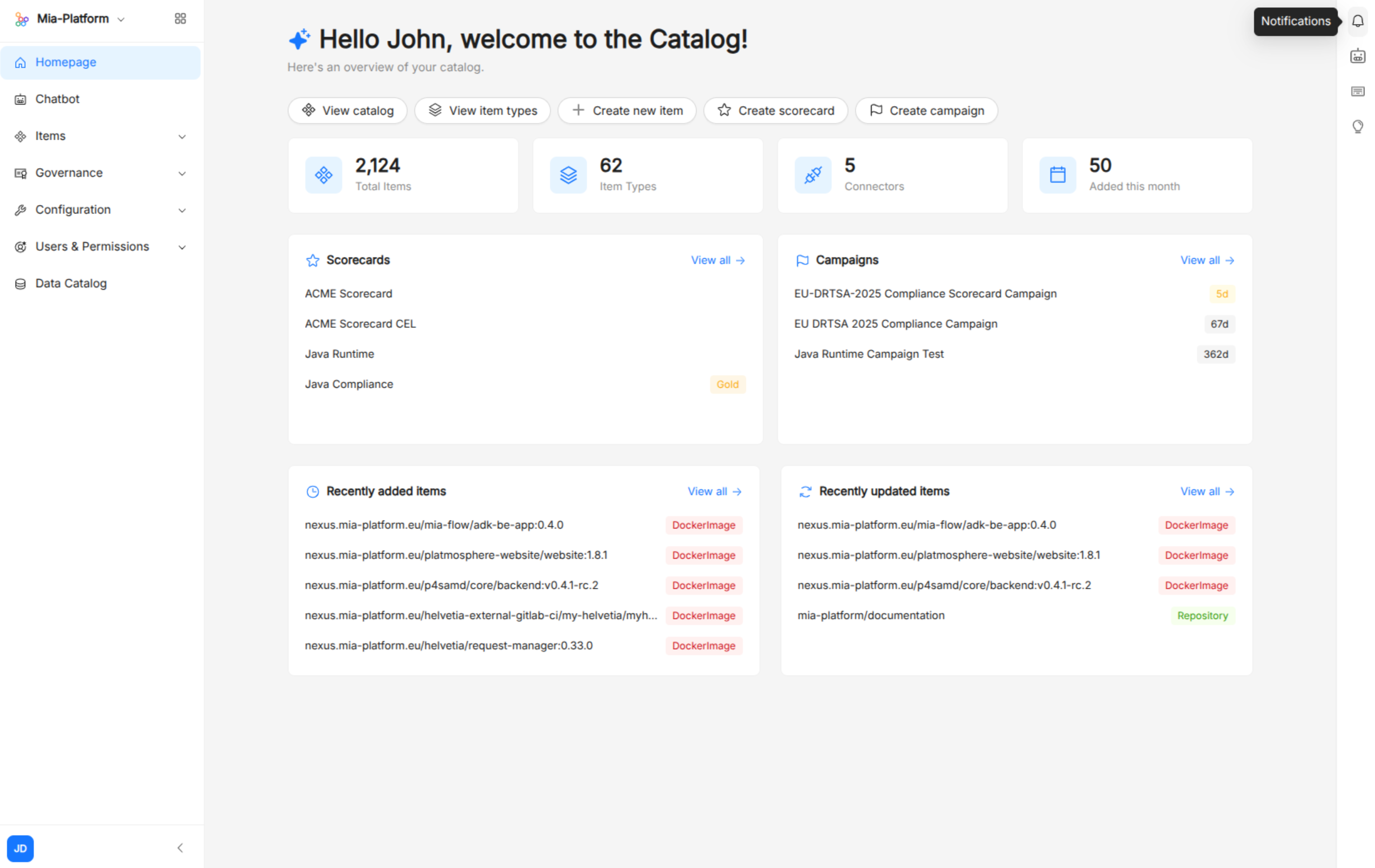The image size is (1375, 868).
Task: Open the chatbot robot icon in right rail
Action: (x=1358, y=56)
